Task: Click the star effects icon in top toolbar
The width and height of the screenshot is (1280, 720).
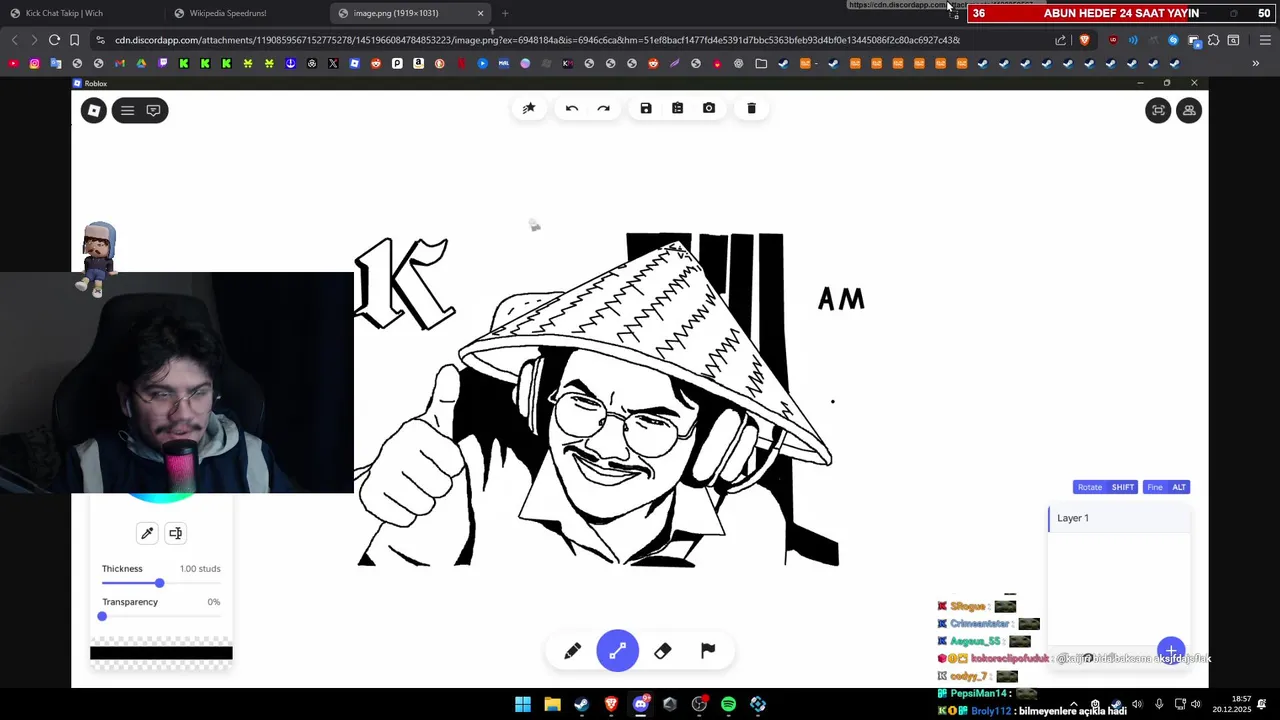Action: coord(529,108)
